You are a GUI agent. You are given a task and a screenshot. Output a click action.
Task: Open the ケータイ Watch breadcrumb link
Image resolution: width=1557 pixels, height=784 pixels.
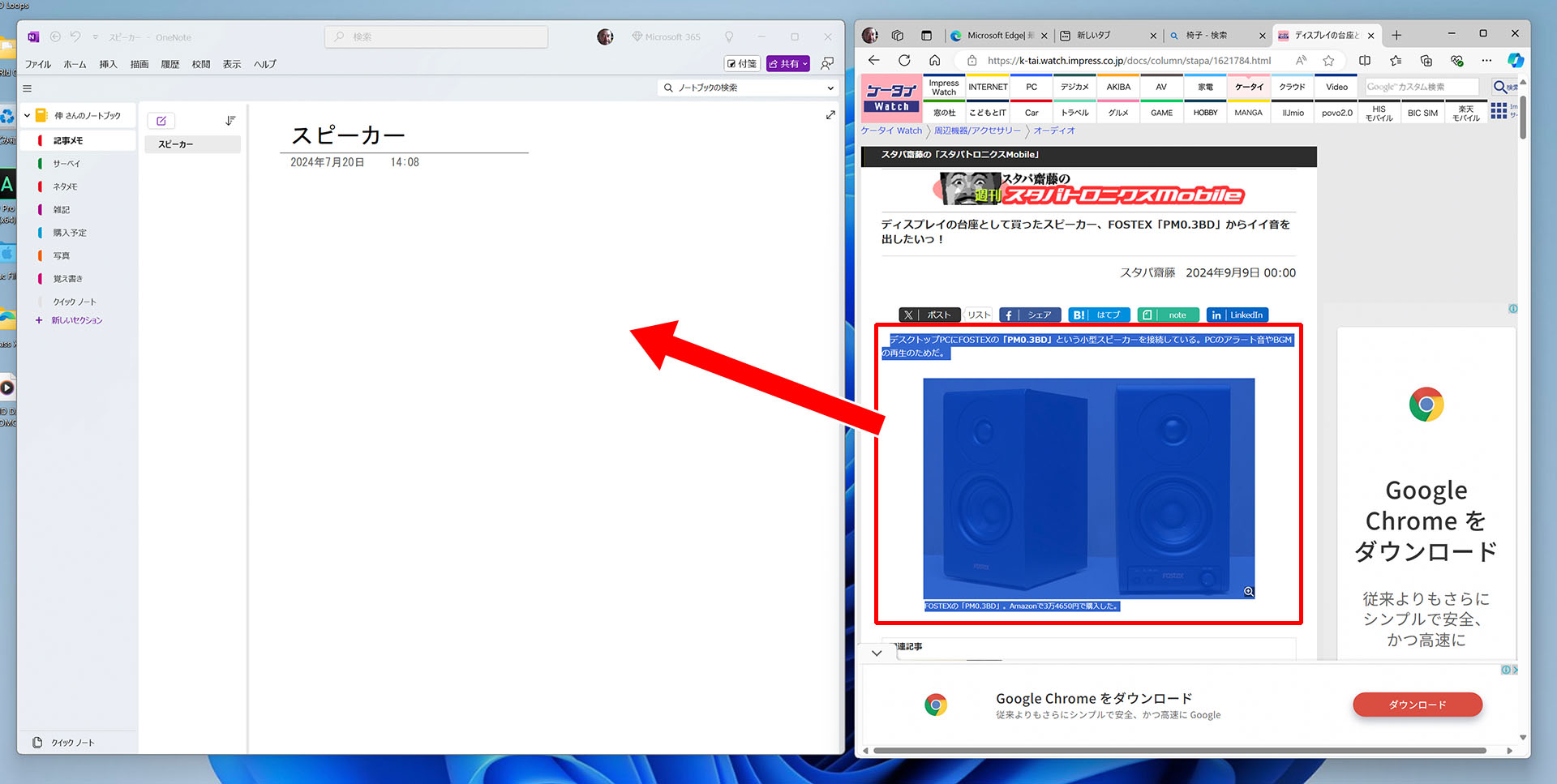click(x=890, y=131)
